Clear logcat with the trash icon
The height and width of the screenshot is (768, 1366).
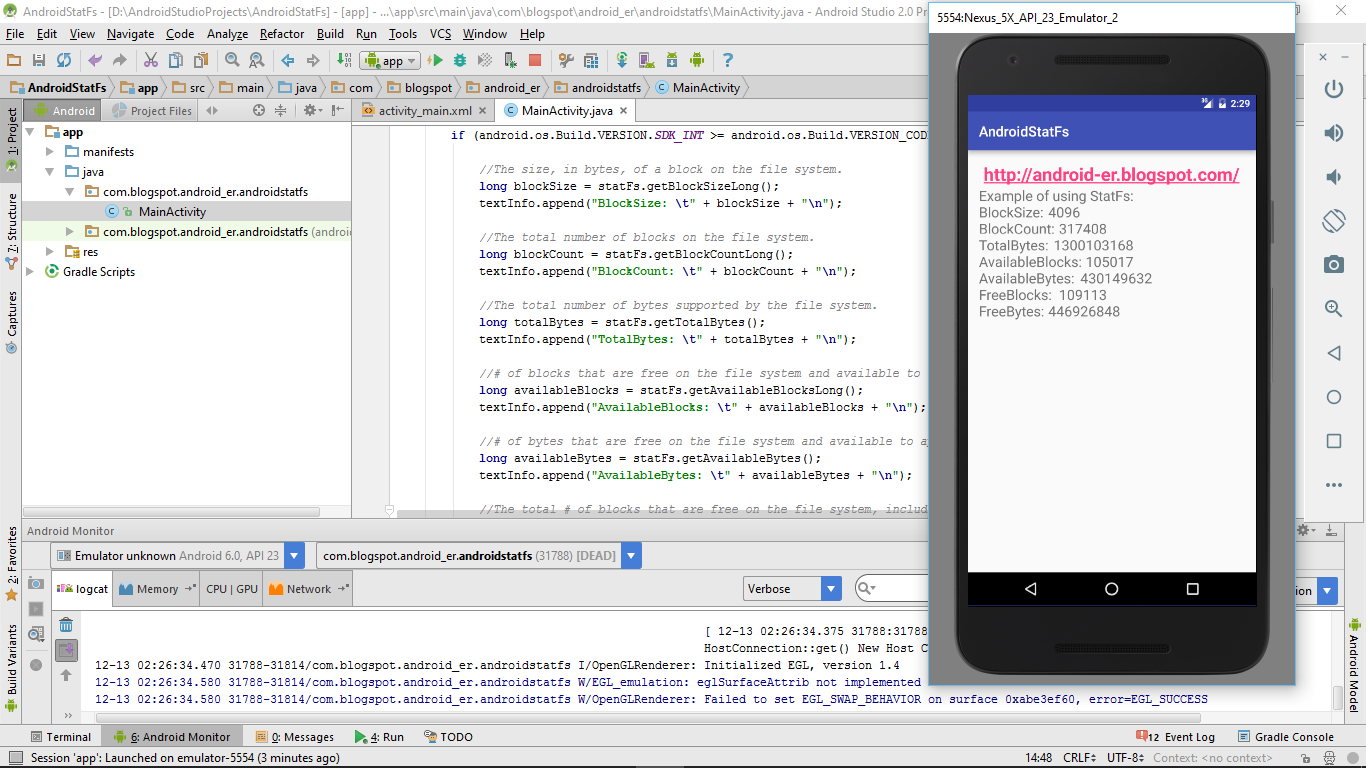point(66,625)
